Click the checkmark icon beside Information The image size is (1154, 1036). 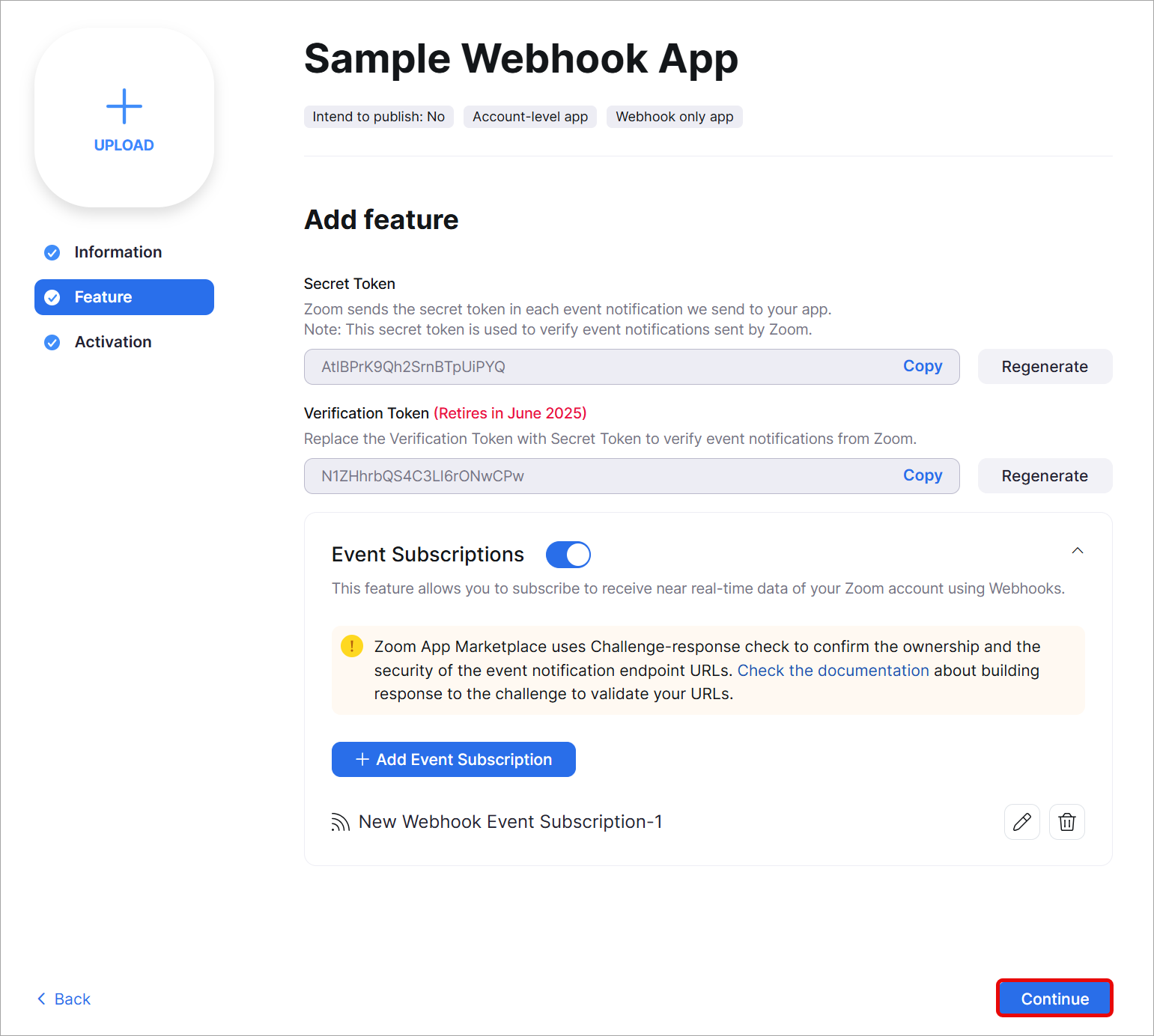point(51,252)
